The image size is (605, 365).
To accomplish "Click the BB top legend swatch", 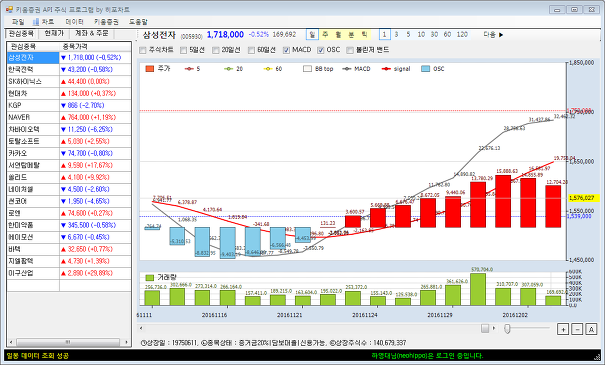I will coord(307,69).
